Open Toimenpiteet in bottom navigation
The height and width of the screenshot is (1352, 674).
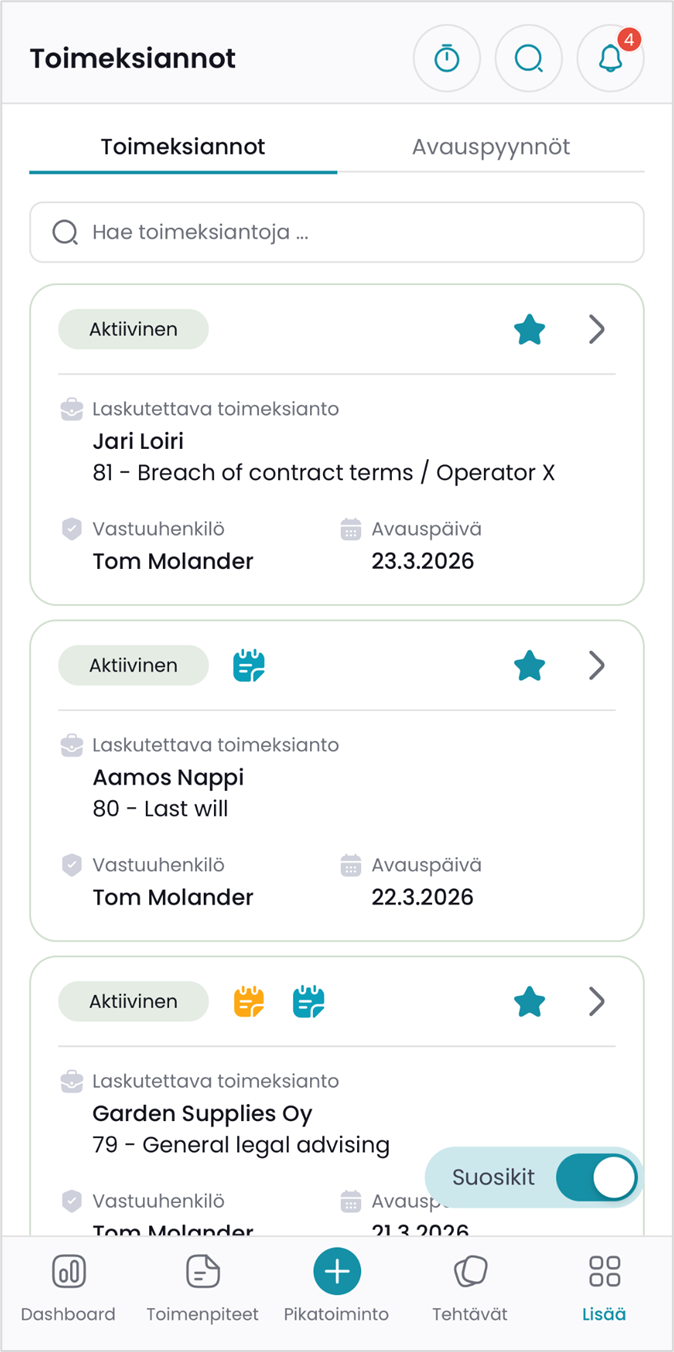[203, 1287]
